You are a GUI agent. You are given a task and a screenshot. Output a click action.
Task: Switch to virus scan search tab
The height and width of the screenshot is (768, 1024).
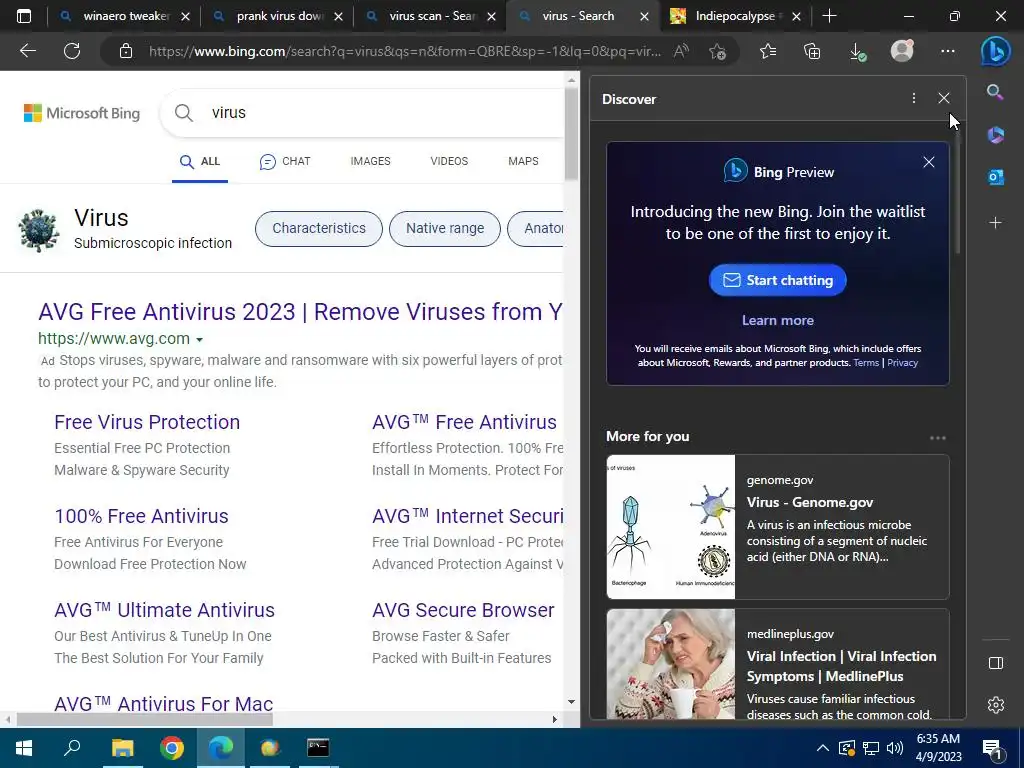pyautogui.click(x=430, y=16)
